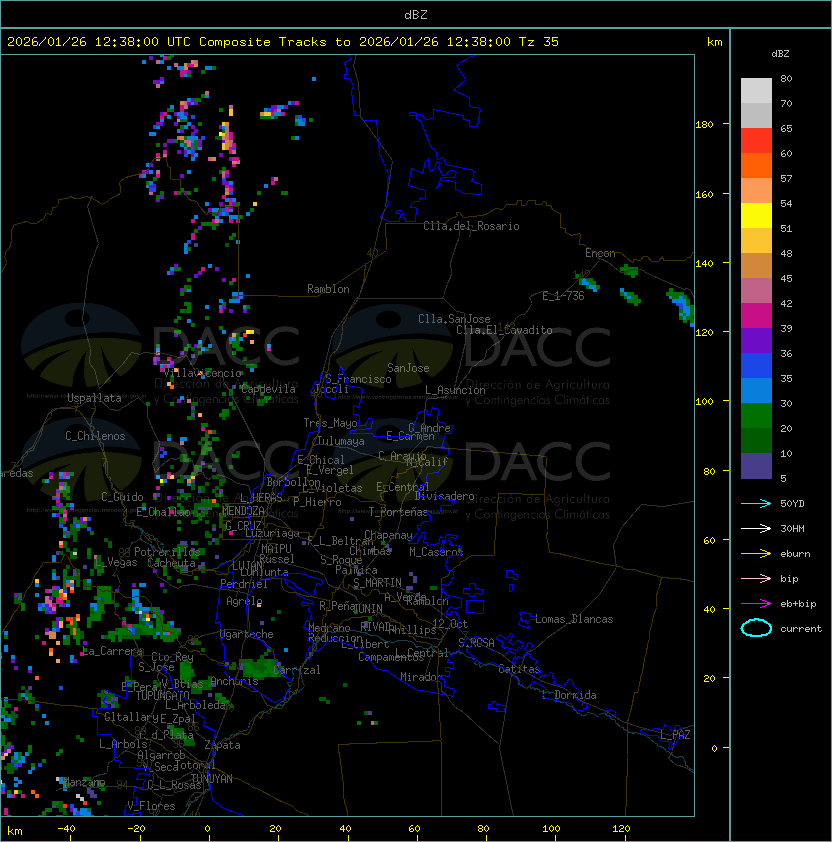
Task: Click the 'Chapanay' label
Action: (x=388, y=535)
